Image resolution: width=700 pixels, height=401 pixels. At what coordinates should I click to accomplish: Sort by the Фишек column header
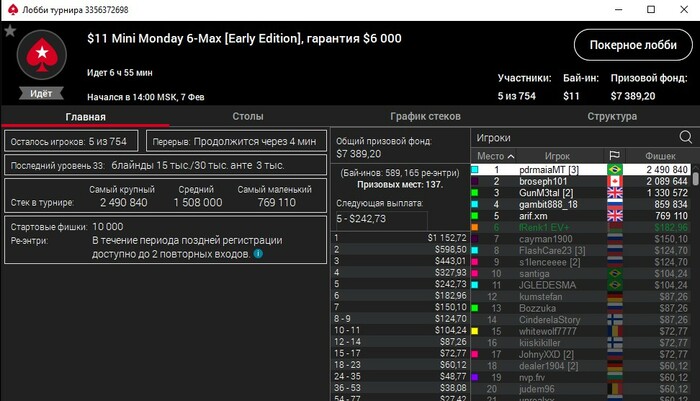(660, 156)
